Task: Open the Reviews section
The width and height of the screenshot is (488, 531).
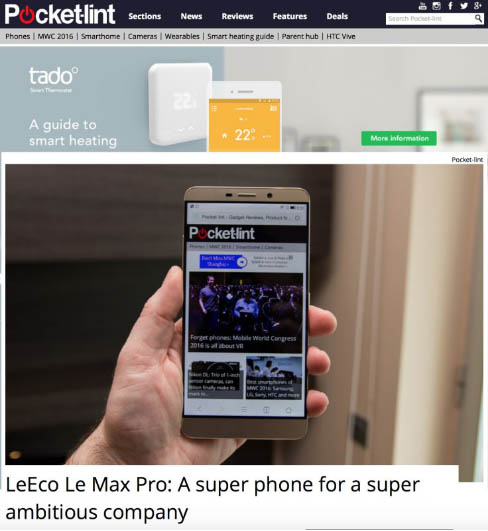Action: [x=237, y=16]
